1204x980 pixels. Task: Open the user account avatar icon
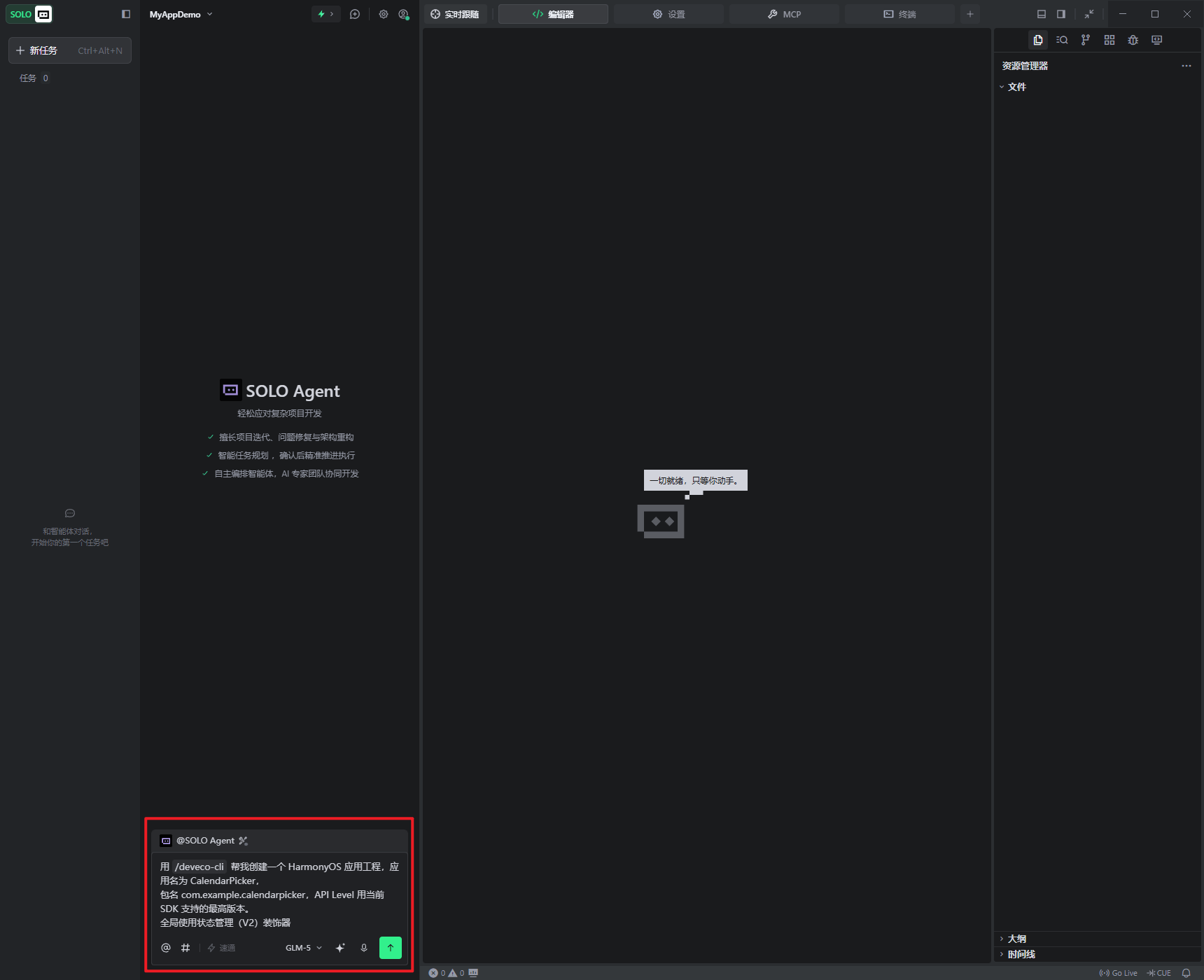point(403,14)
